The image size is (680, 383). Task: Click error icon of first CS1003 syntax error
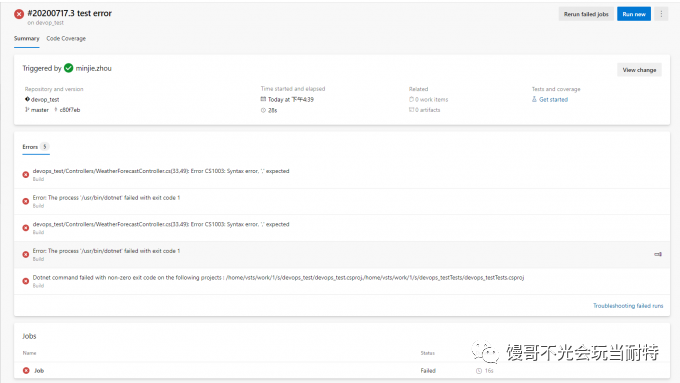tap(26, 174)
